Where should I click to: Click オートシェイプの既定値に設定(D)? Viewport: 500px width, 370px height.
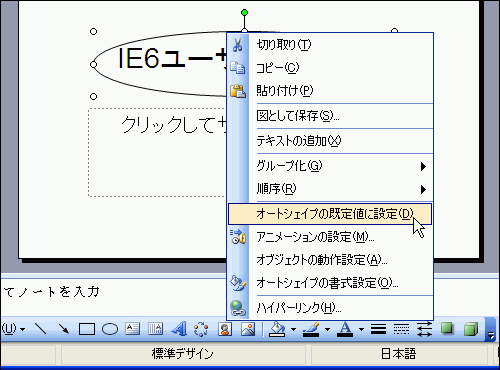tap(330, 214)
